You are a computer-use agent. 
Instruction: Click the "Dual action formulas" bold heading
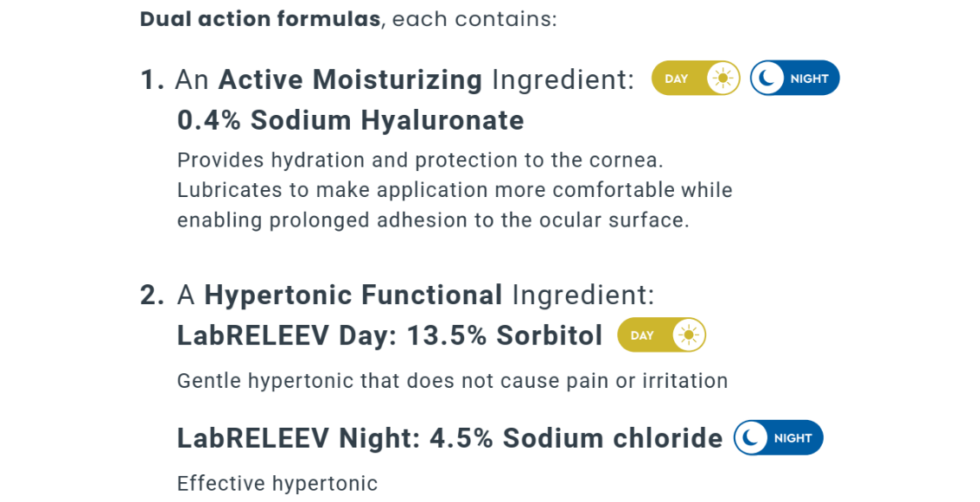point(261,19)
